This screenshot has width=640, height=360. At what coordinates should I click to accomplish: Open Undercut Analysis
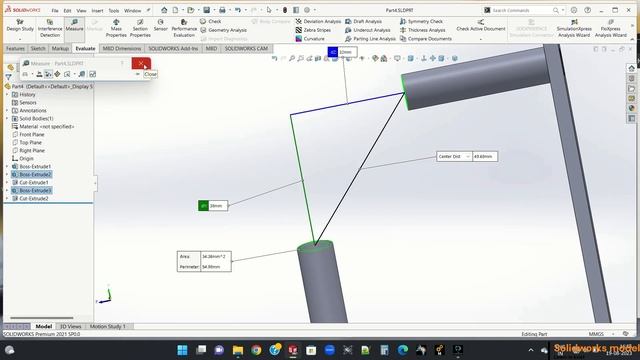click(367, 30)
